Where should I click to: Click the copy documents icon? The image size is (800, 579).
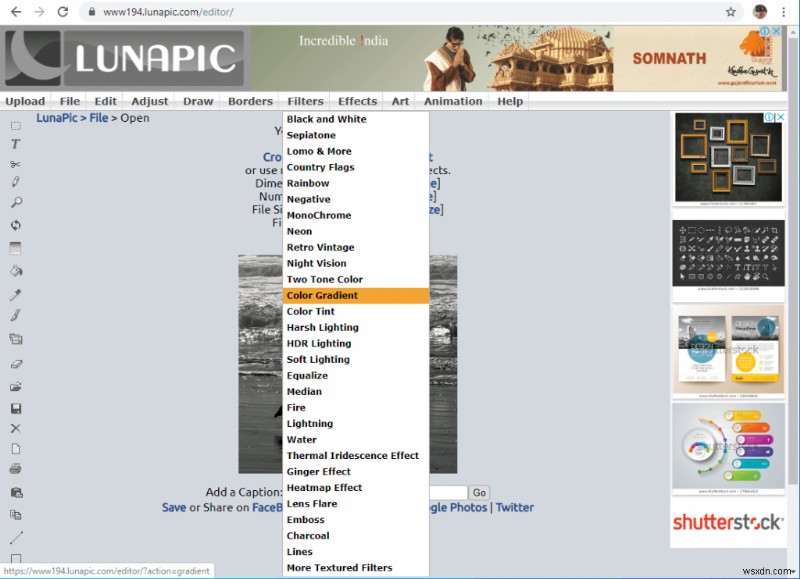16,515
